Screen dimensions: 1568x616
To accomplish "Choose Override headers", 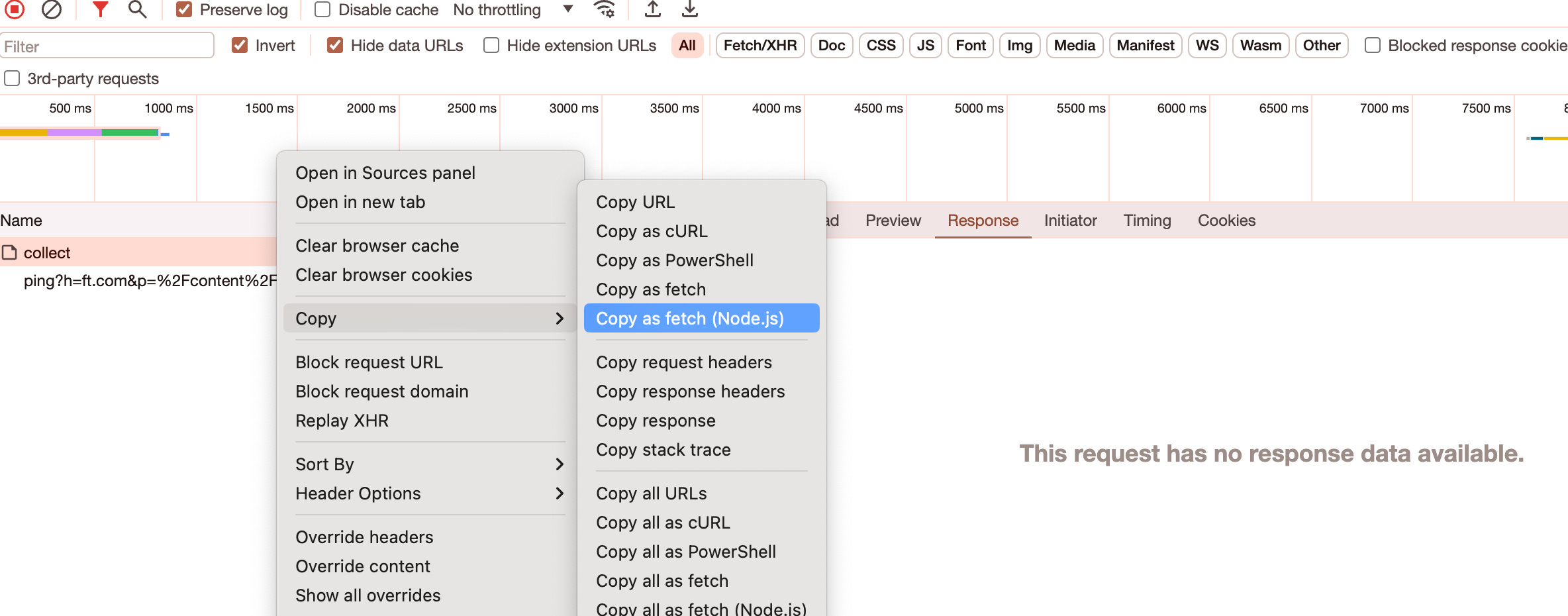I will tap(430, 537).
